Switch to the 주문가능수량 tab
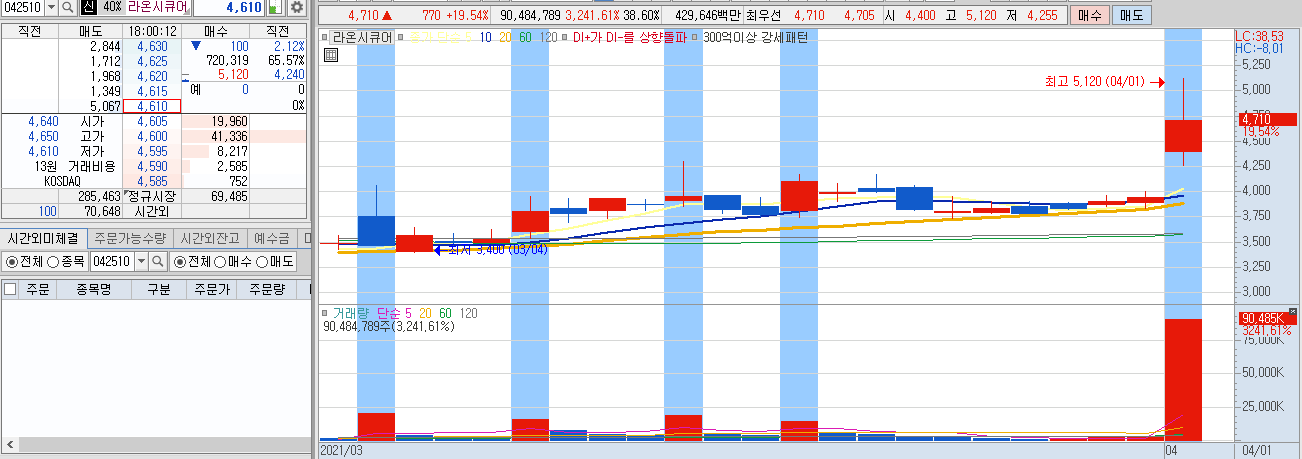 [130, 238]
